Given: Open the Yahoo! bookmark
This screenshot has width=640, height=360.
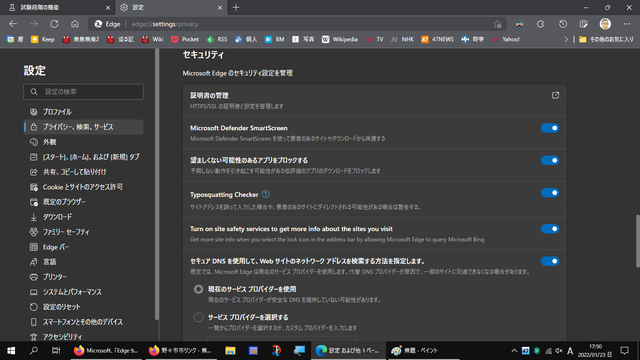Looking at the screenshot, I should (505, 39).
